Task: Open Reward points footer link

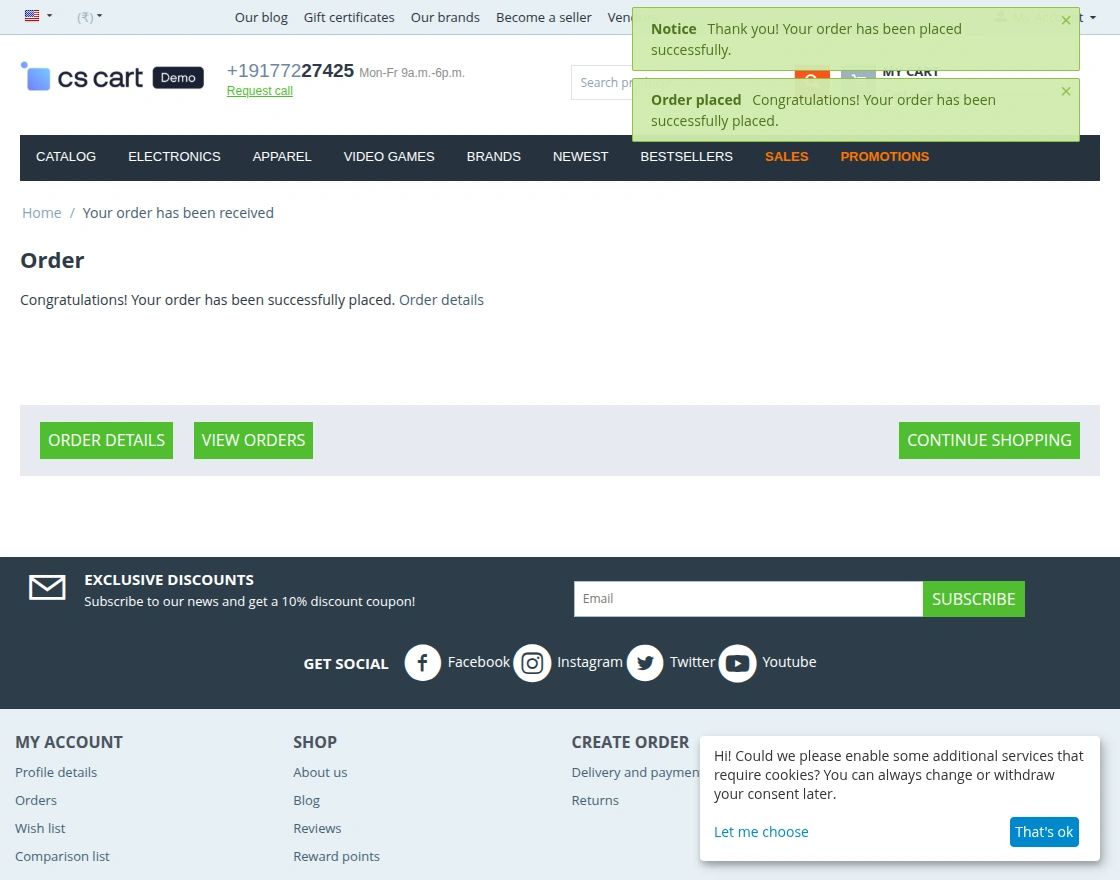Action: [336, 856]
